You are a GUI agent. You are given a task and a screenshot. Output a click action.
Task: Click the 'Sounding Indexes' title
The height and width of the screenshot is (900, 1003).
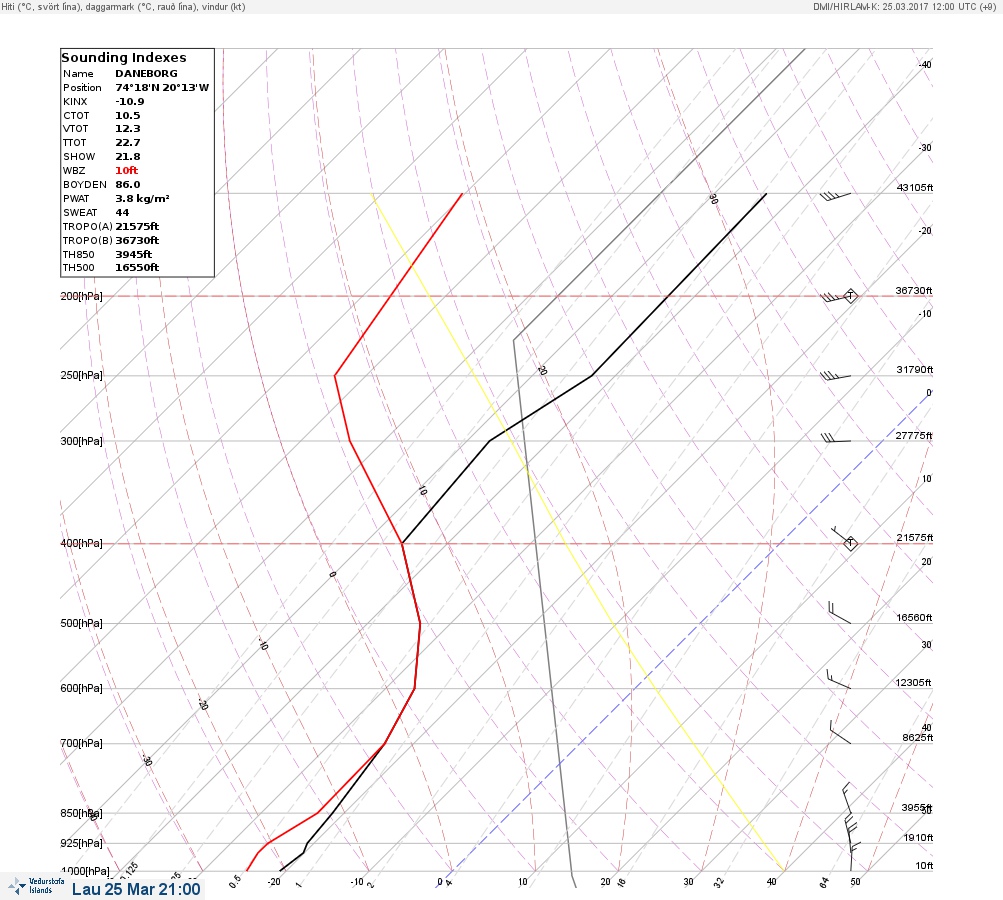(124, 58)
